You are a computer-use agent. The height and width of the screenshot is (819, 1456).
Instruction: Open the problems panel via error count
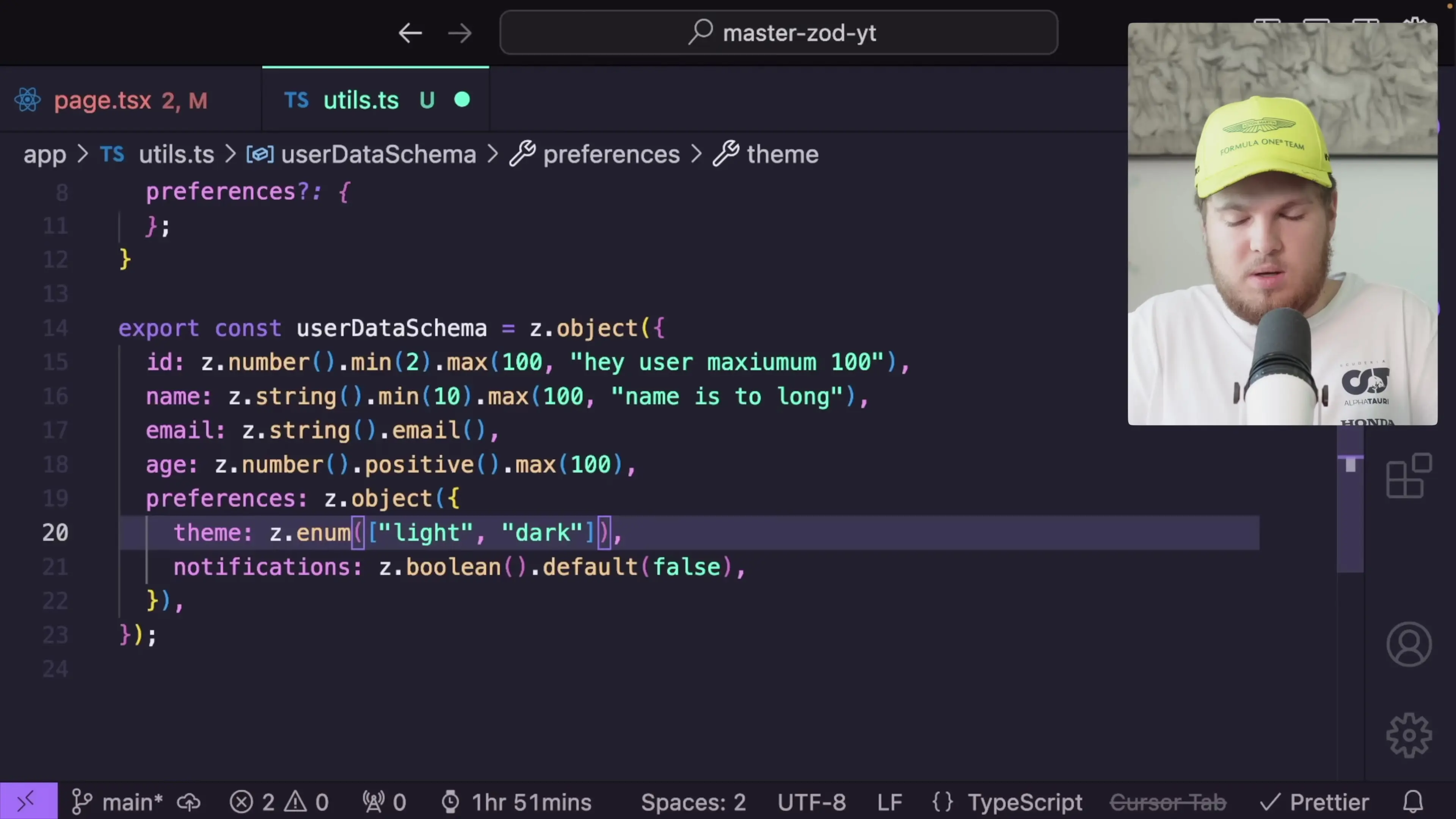[x=252, y=802]
